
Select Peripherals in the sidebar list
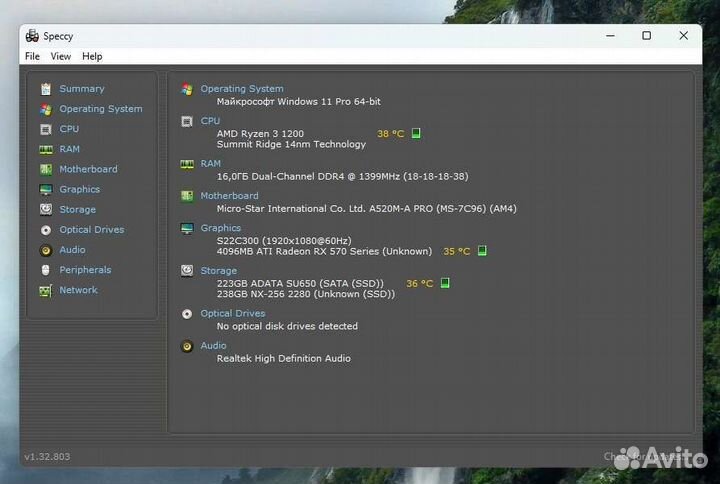click(x=85, y=270)
